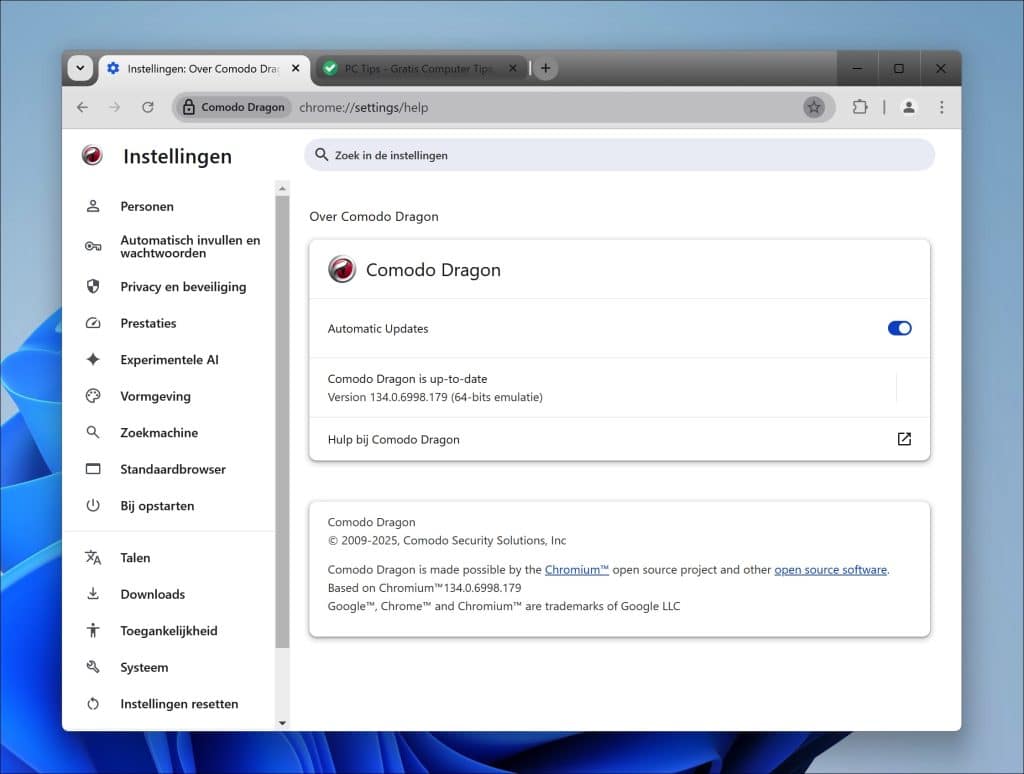Expand the tab search dropdown arrow
1024x774 pixels.
tap(80, 68)
